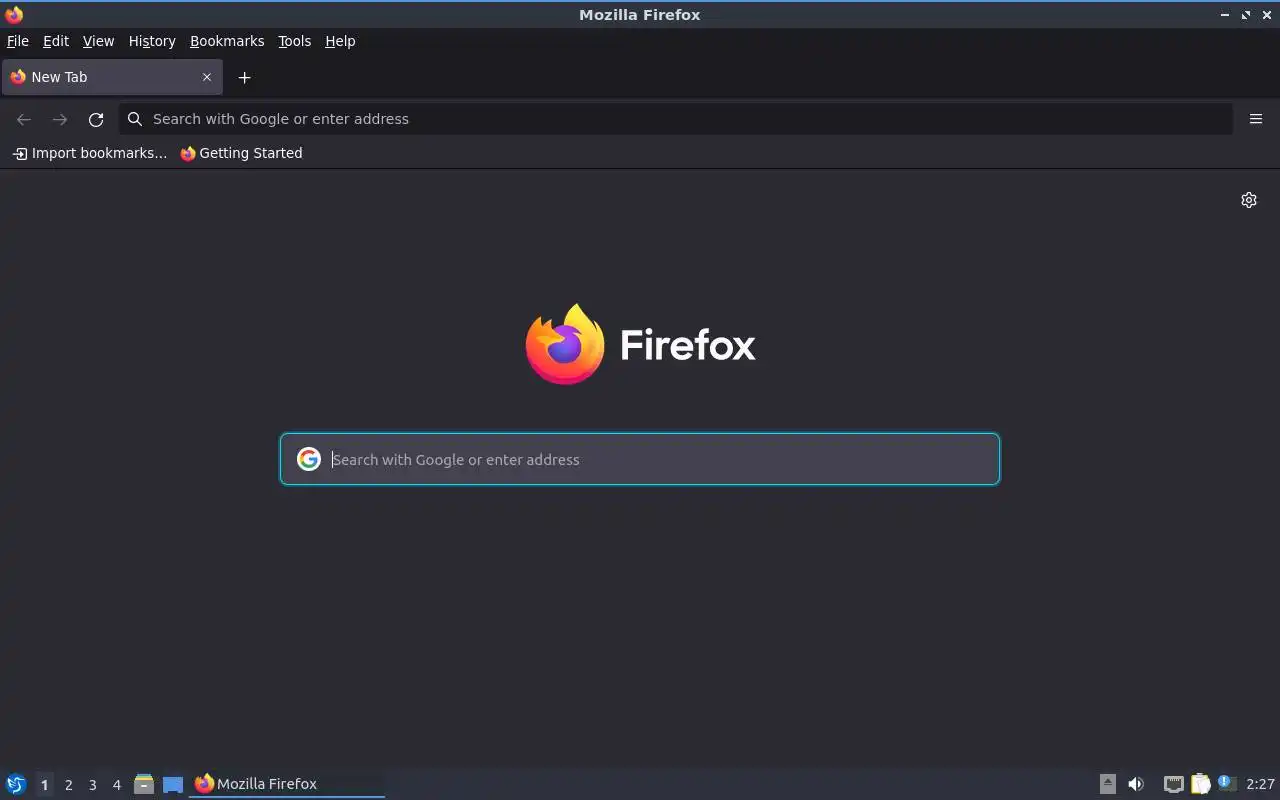Click the Forward navigation arrow

60,119
